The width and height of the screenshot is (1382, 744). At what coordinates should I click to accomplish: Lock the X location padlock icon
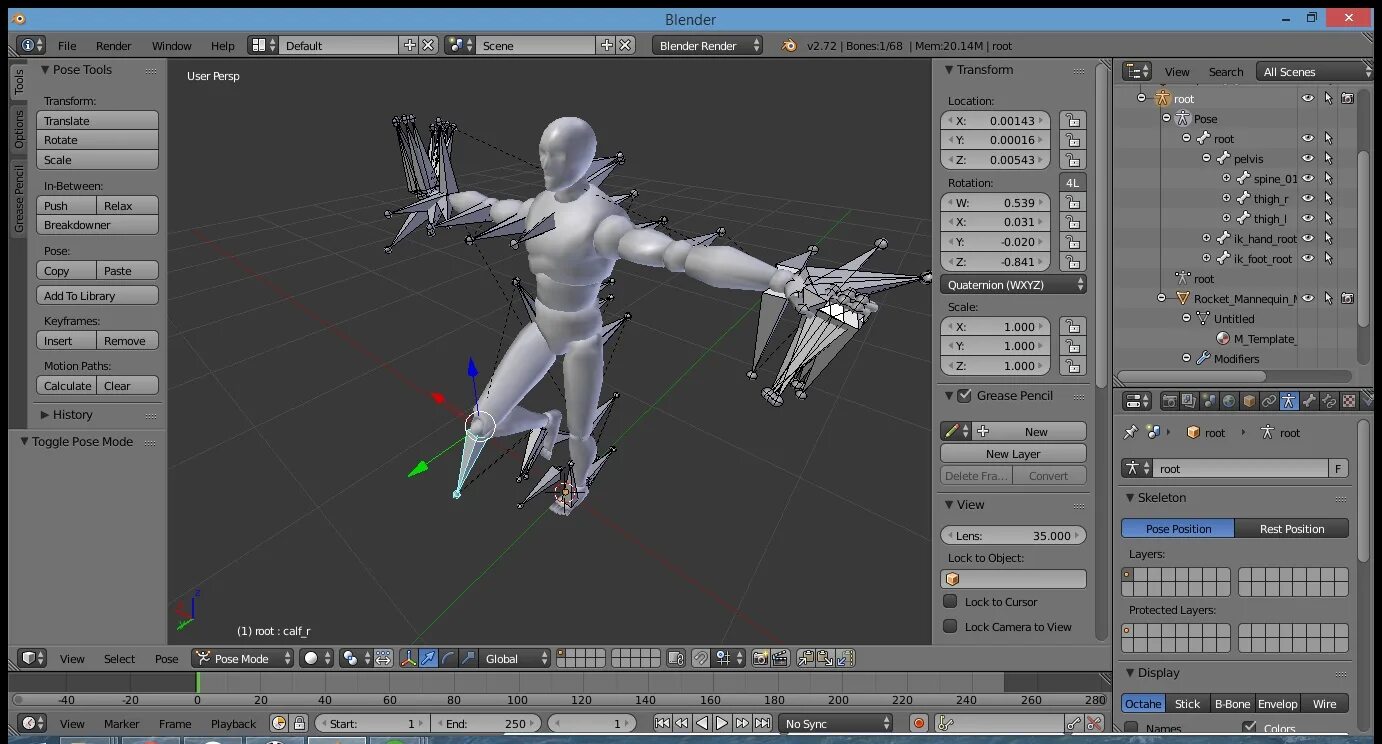coord(1072,120)
